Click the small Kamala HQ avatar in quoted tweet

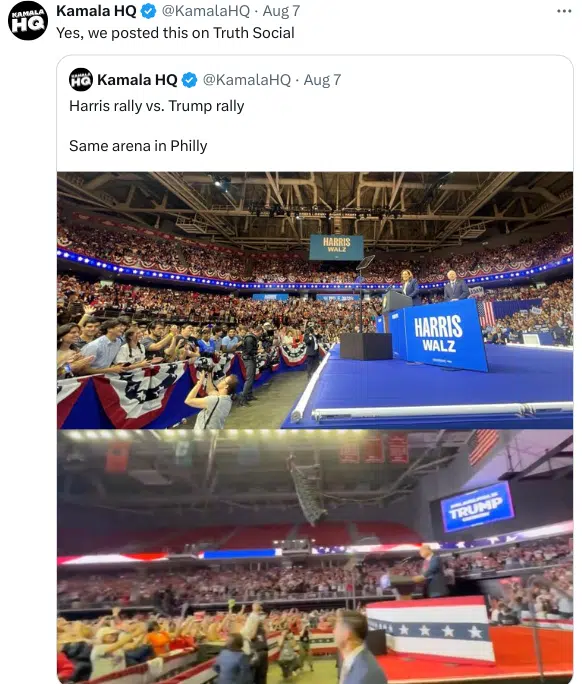tap(81, 80)
